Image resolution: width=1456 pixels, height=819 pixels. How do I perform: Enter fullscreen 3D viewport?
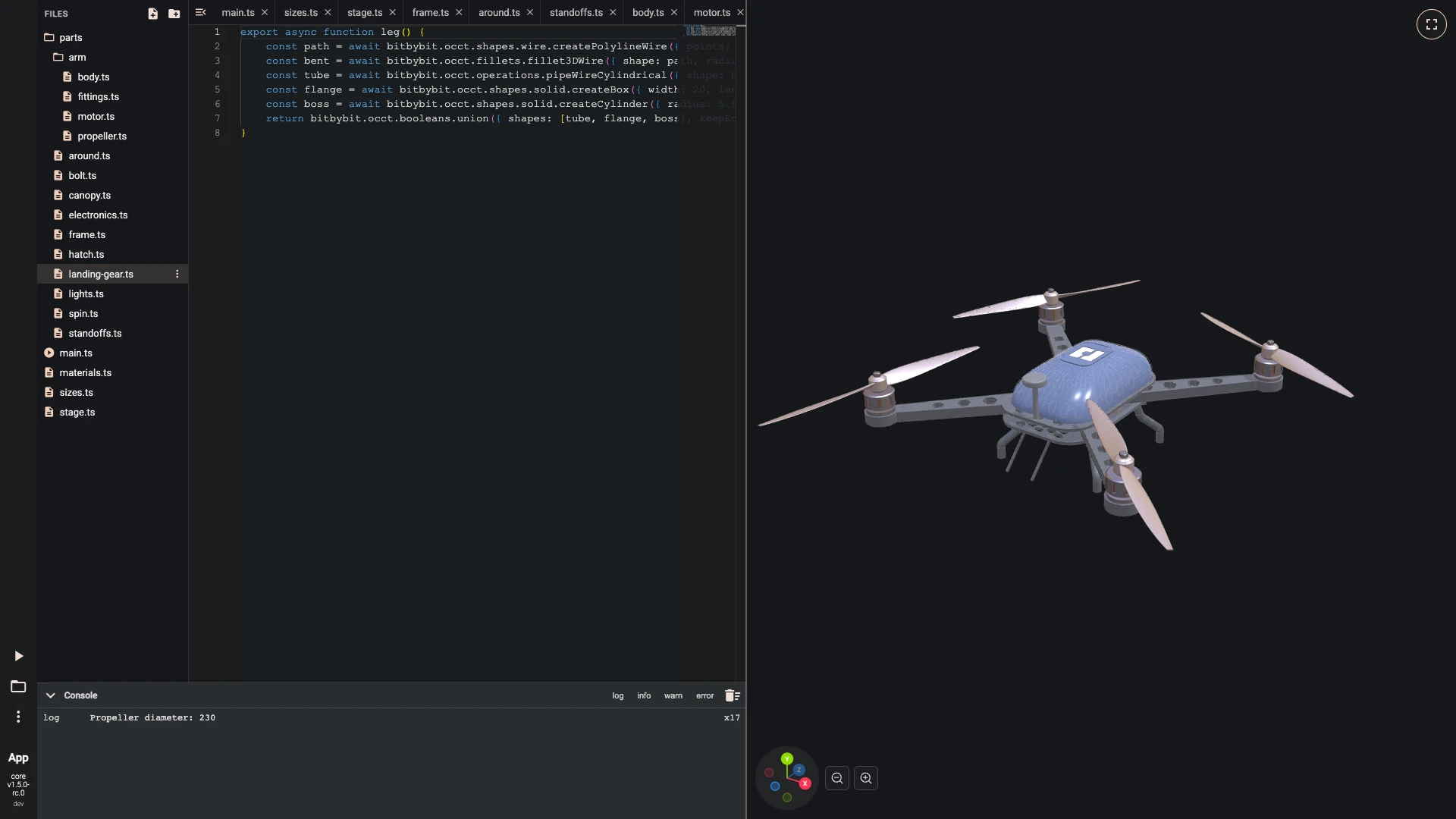[1432, 24]
